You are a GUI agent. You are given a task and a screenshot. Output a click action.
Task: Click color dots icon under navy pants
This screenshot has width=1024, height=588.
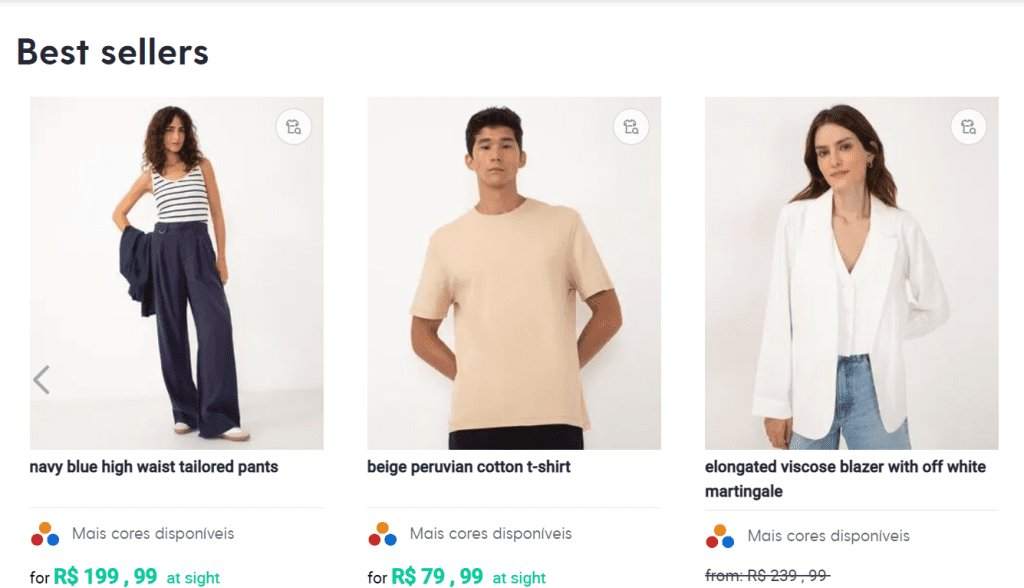click(x=45, y=534)
